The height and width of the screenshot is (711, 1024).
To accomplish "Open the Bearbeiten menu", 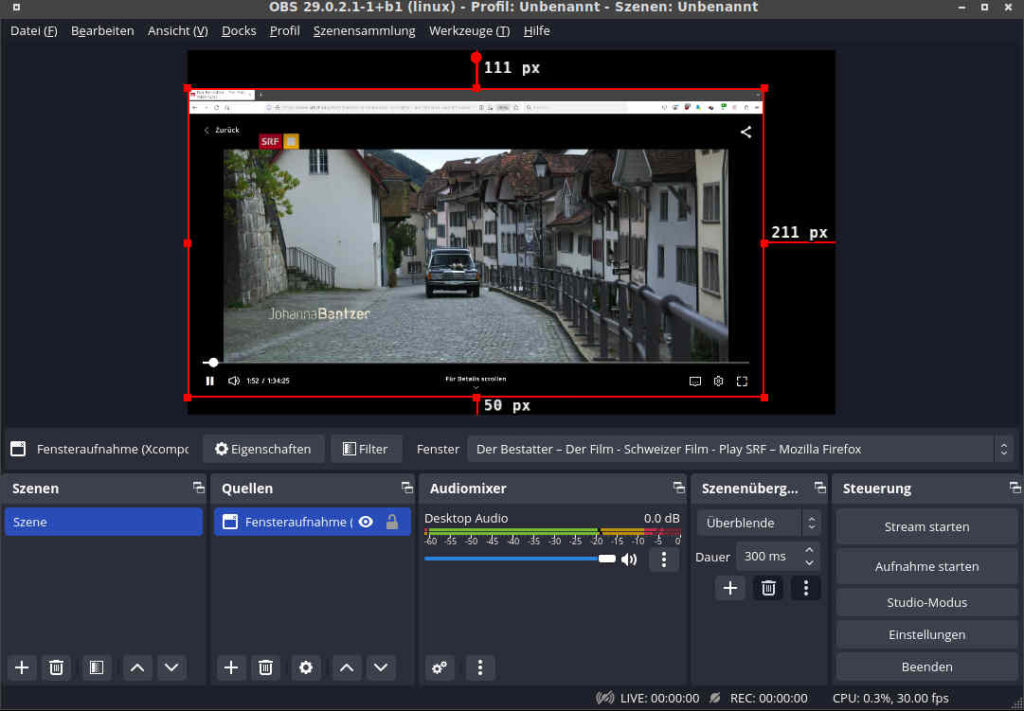I will (103, 31).
